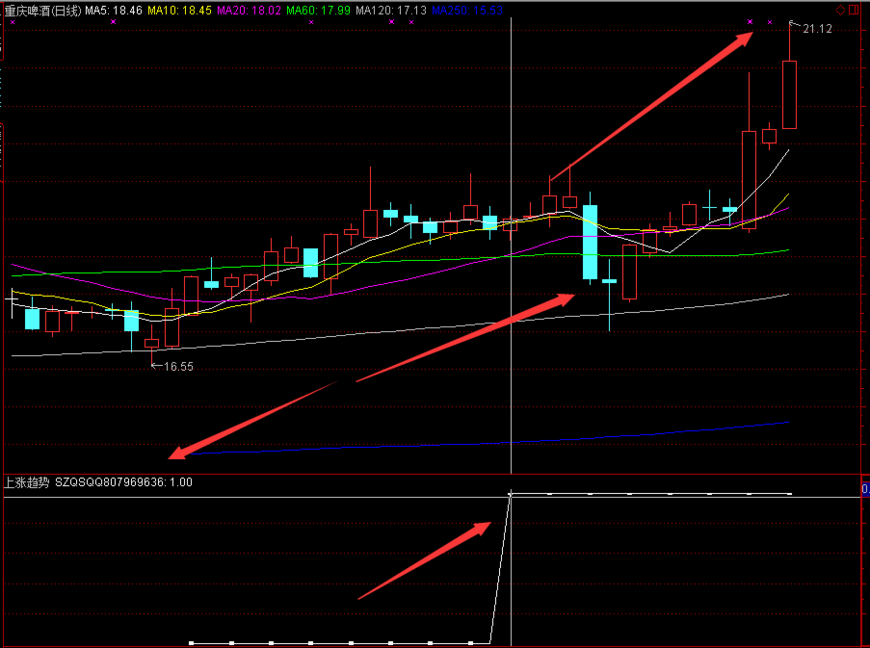Click the purple X marker beneath the stock title
Viewport: 870px width, 648px height.
pyautogui.click(x=13, y=22)
